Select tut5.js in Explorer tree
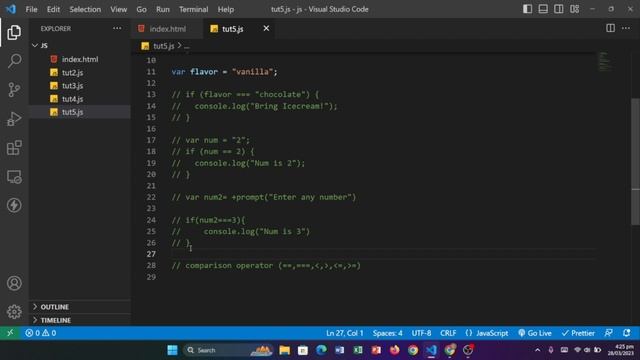The height and width of the screenshot is (360, 640). click(x=80, y=112)
